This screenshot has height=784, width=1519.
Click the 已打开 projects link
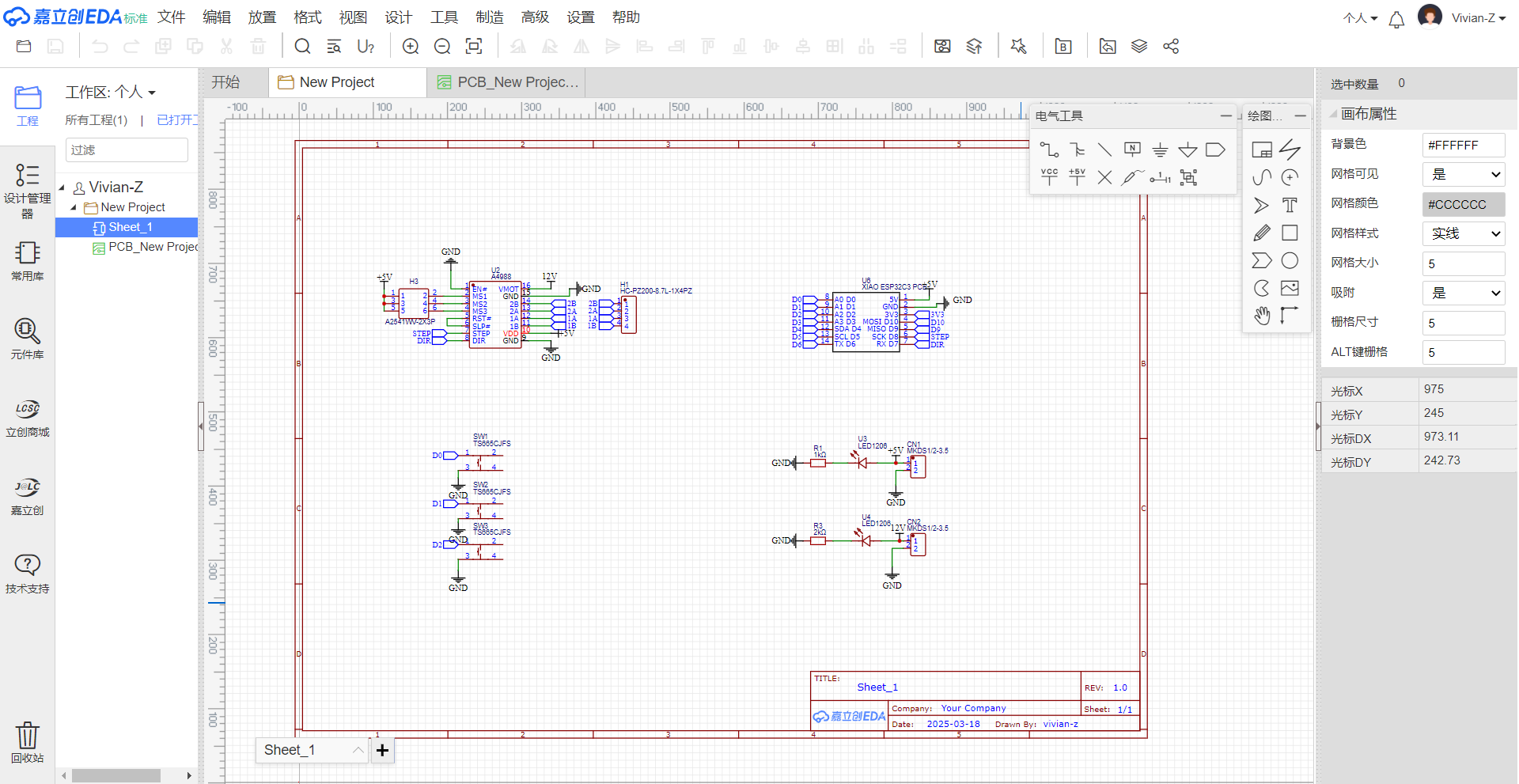pyautogui.click(x=176, y=120)
